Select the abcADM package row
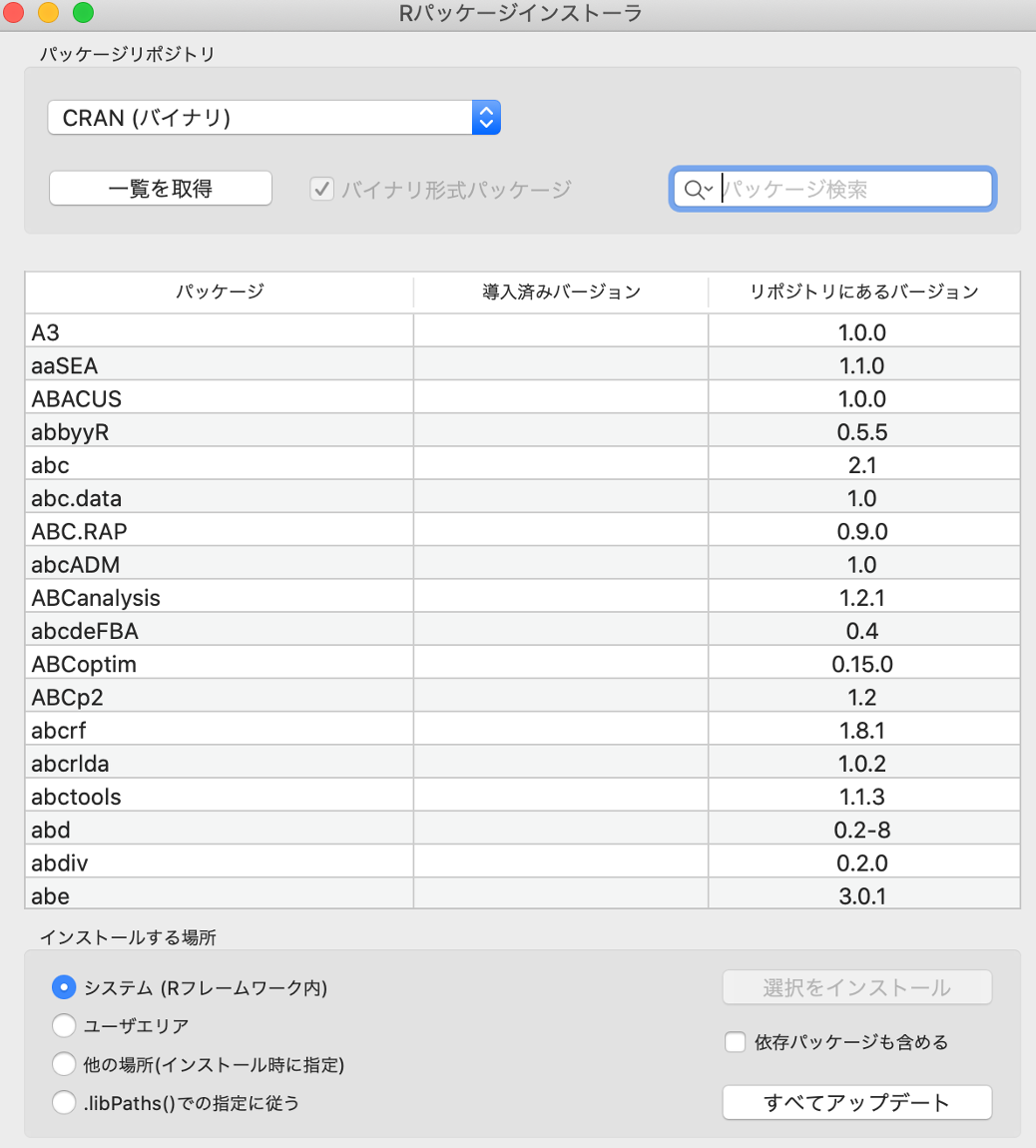The width and height of the screenshot is (1036, 1148). pos(523,564)
